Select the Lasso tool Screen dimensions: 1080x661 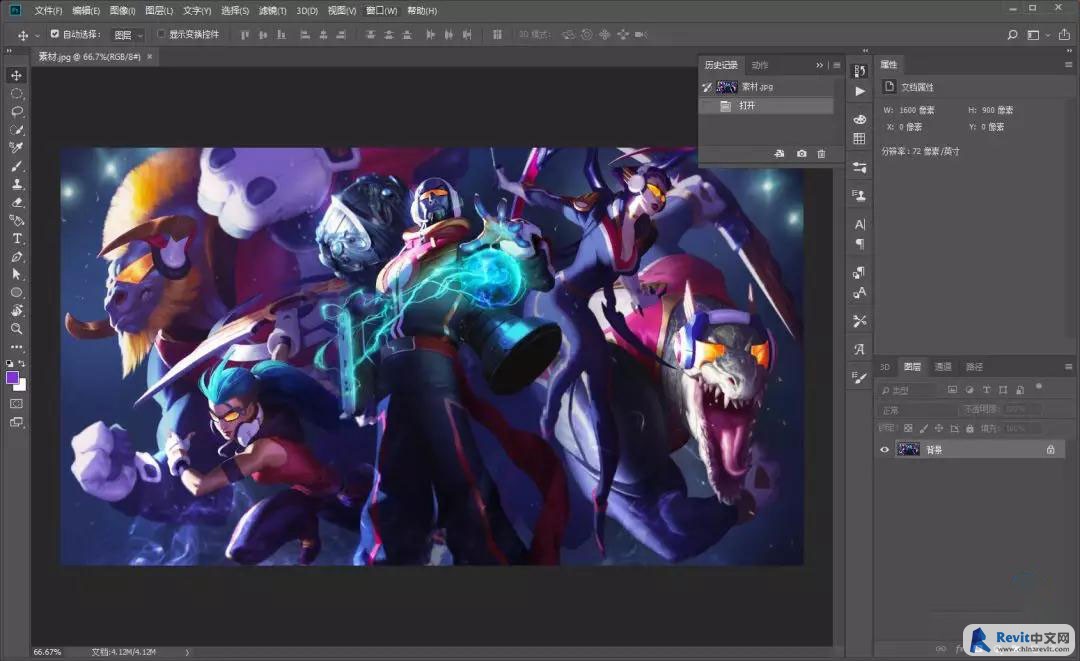click(x=17, y=112)
